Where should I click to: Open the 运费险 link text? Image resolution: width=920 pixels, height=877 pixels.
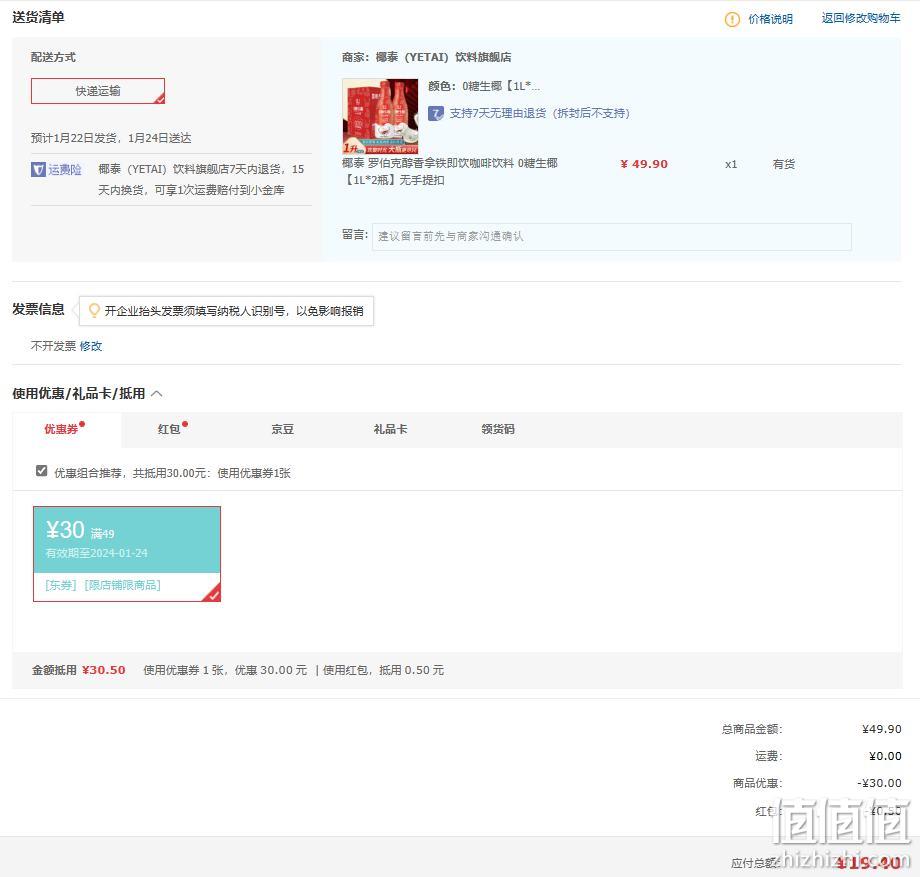(x=65, y=170)
